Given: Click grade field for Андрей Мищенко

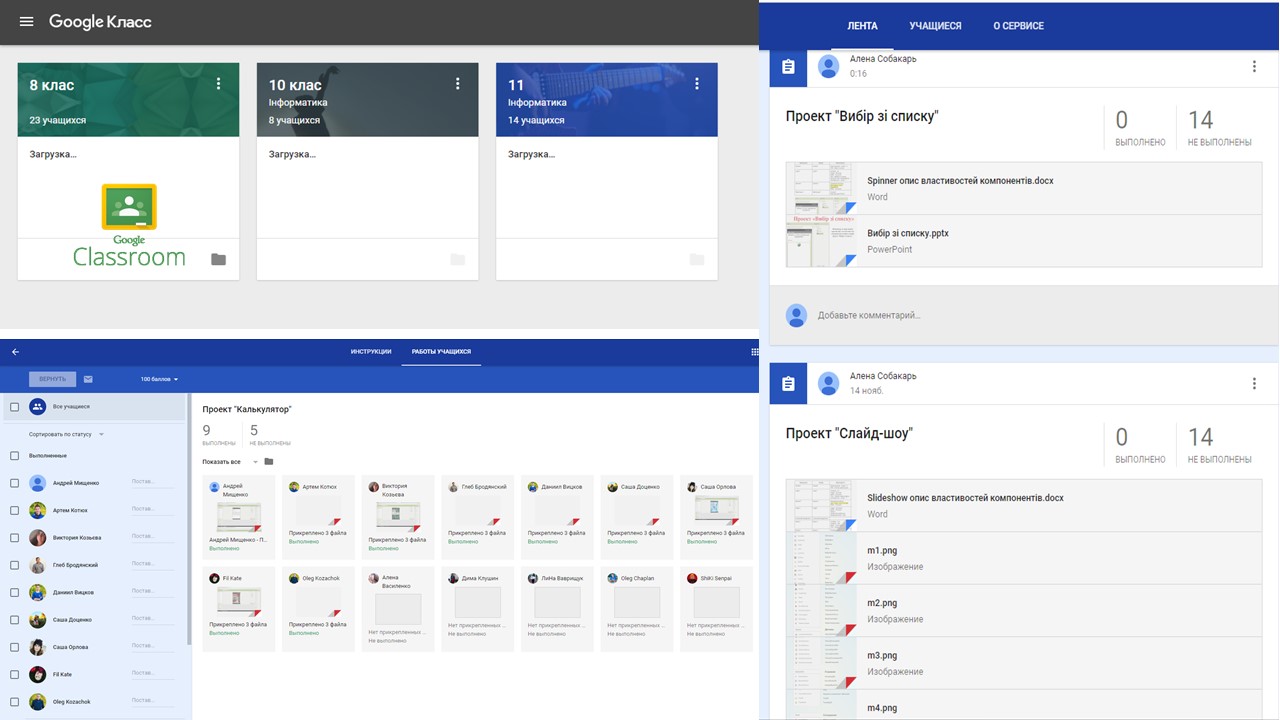Looking at the screenshot, I should tap(153, 483).
